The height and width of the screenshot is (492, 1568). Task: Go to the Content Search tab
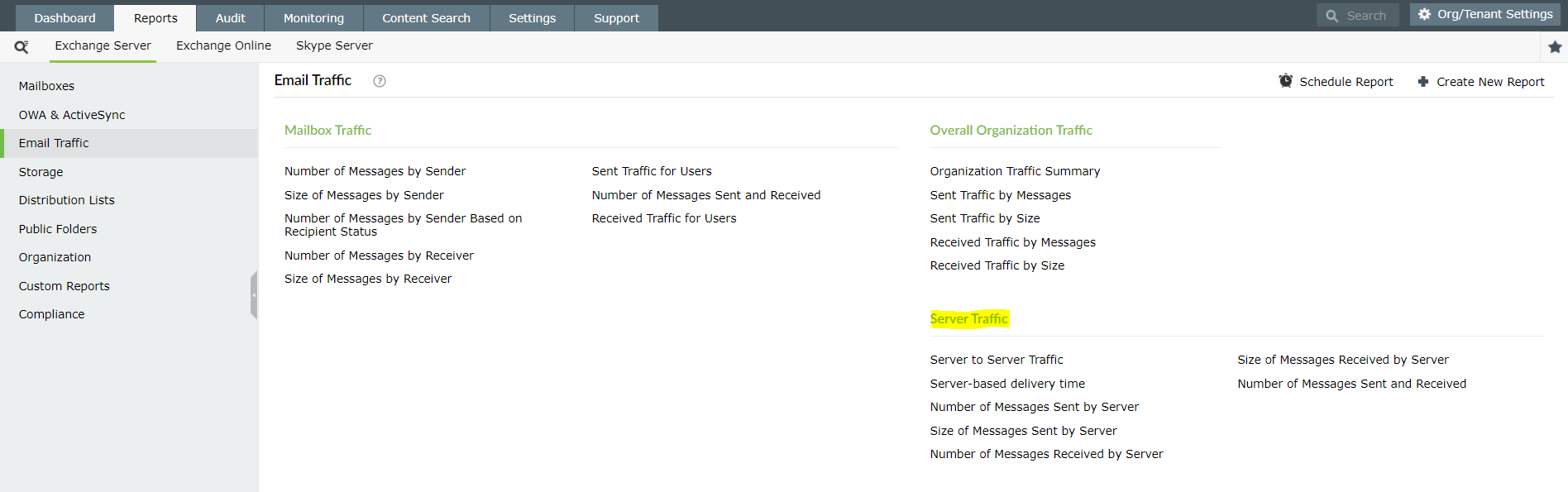[426, 18]
